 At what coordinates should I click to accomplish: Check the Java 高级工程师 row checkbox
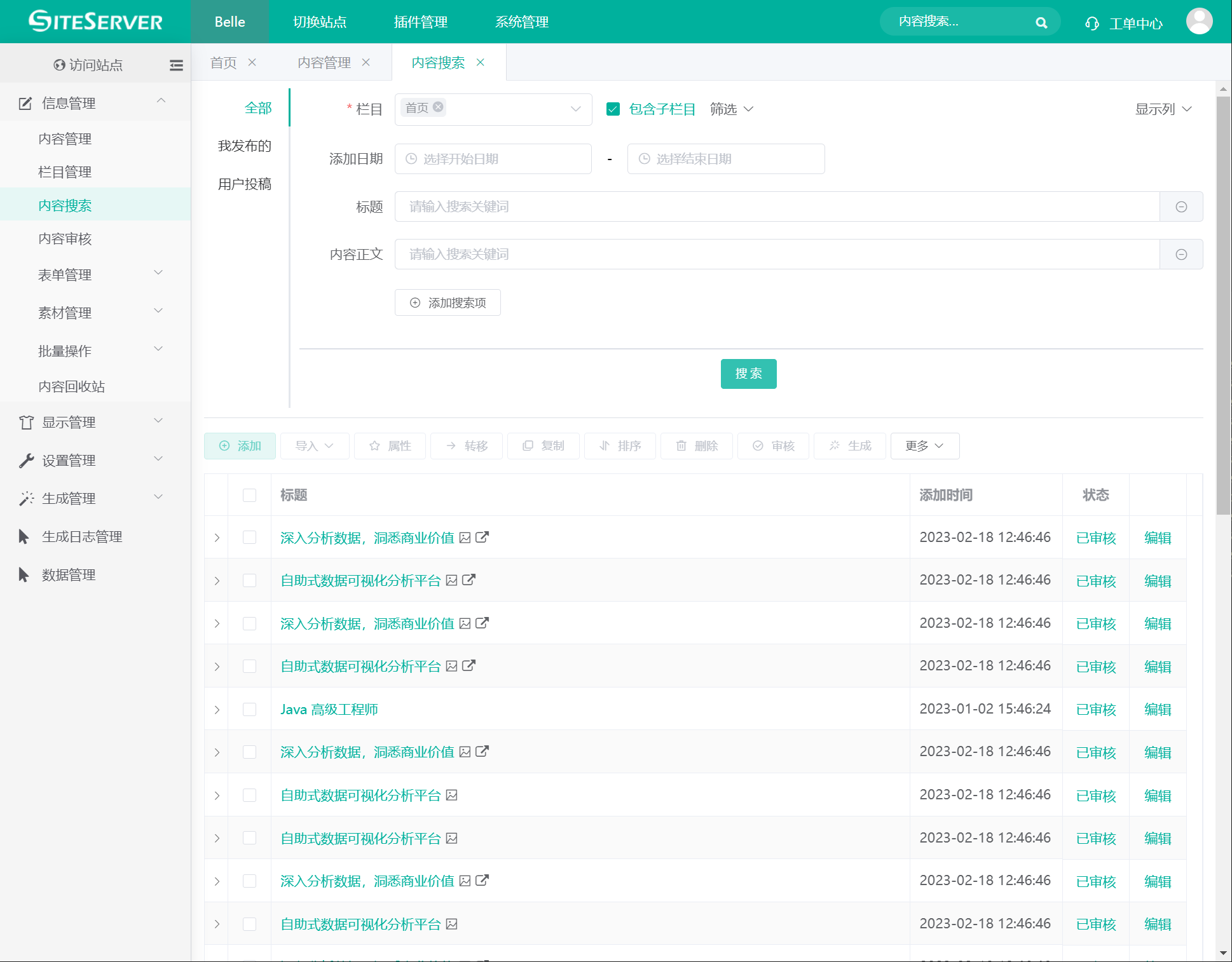pos(249,709)
